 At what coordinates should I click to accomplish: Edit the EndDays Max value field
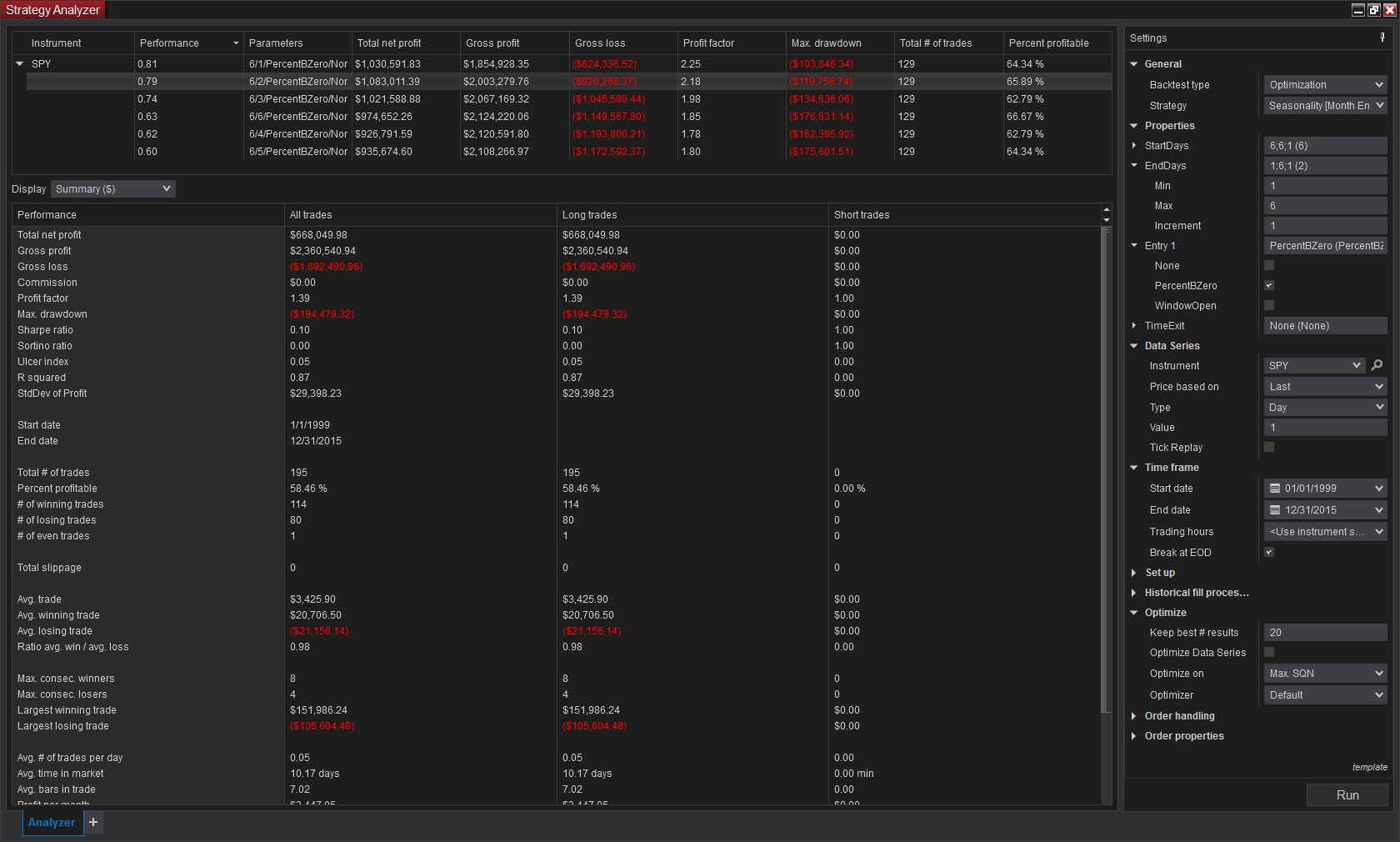point(1326,206)
